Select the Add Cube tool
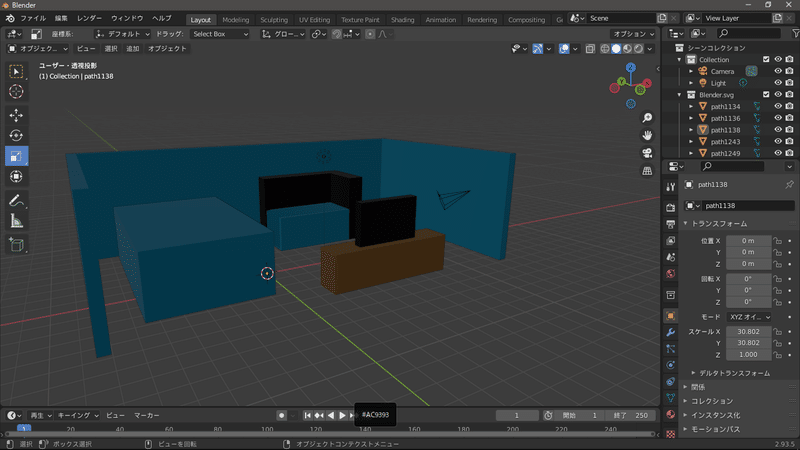 click(x=16, y=245)
